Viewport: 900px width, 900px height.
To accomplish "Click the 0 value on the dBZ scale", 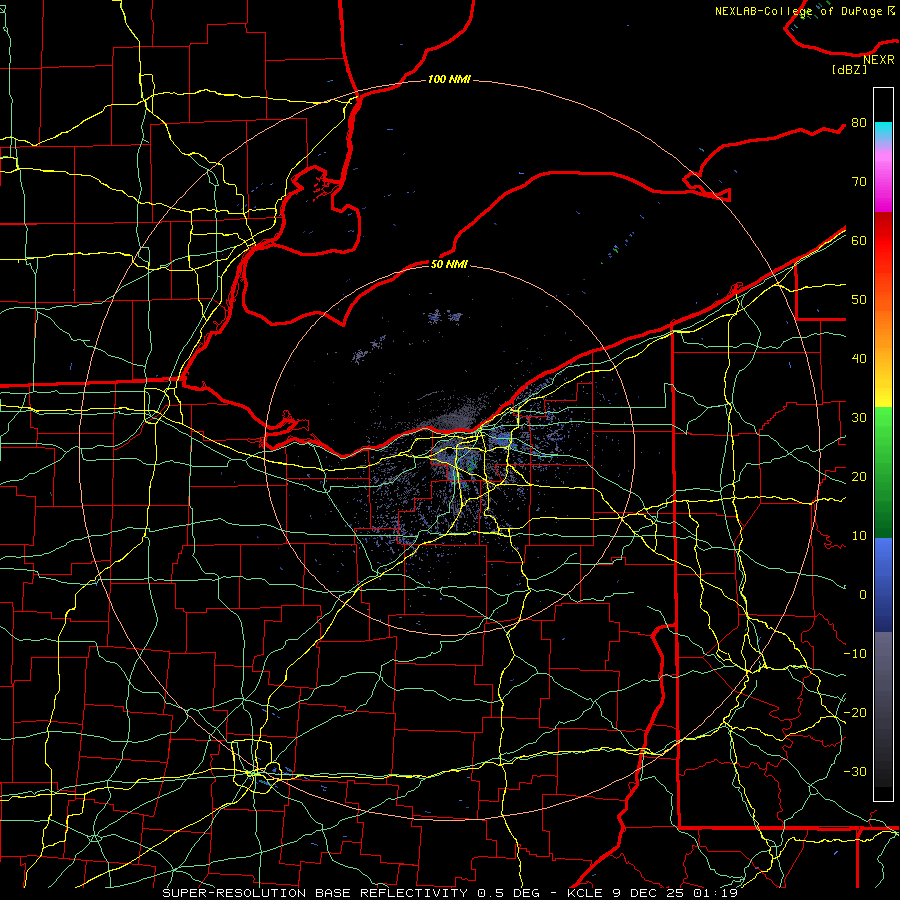I will tap(863, 595).
